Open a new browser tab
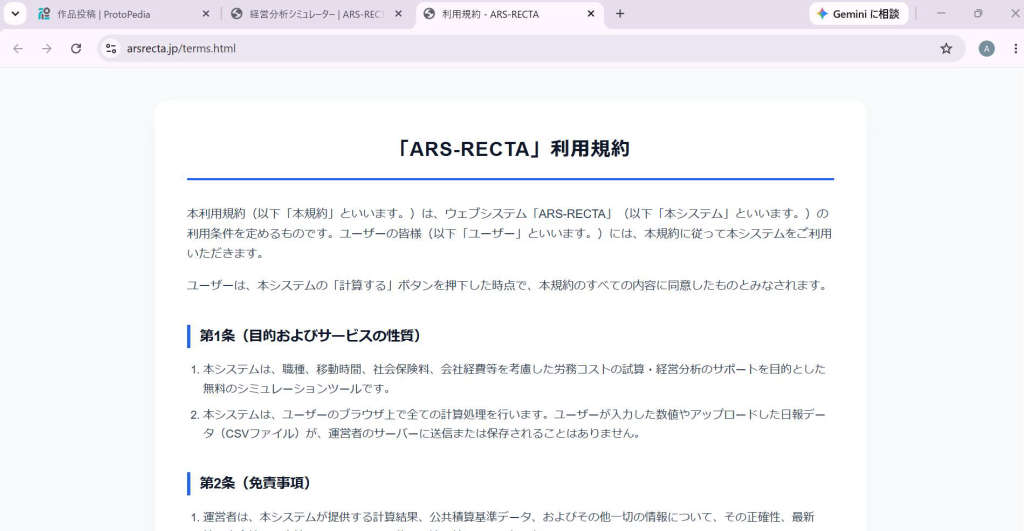The width and height of the screenshot is (1024, 531). click(620, 14)
